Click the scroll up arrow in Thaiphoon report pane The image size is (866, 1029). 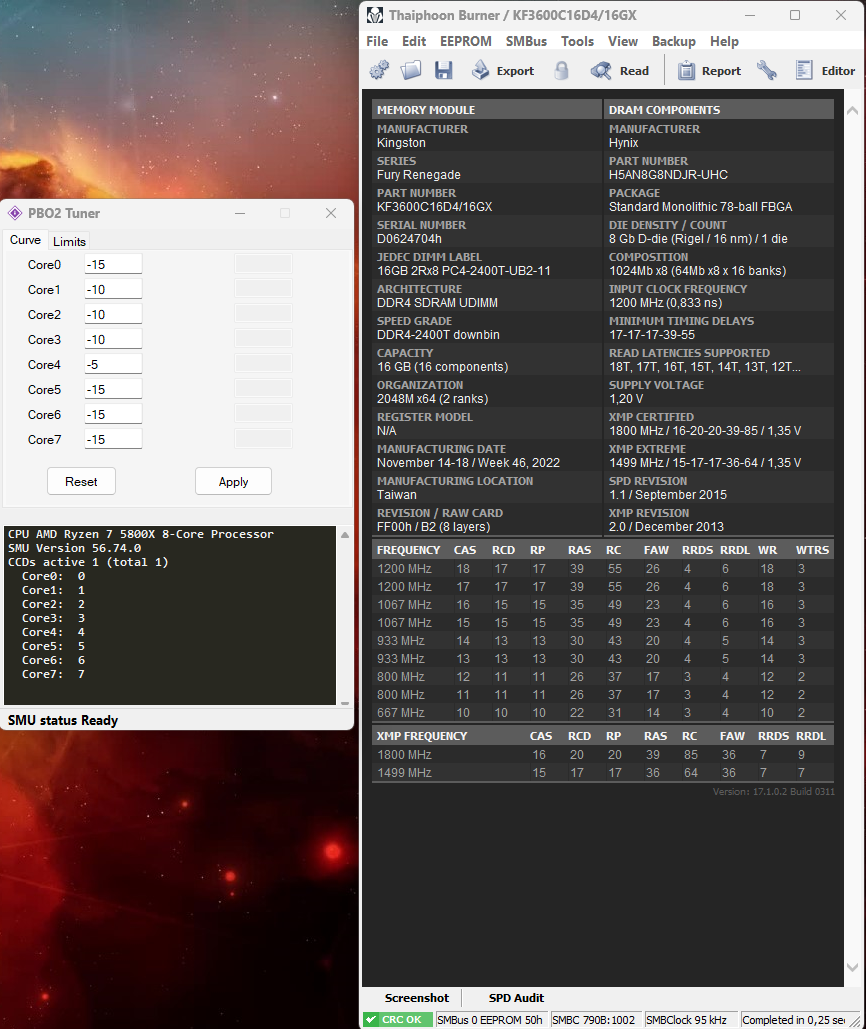click(852, 110)
